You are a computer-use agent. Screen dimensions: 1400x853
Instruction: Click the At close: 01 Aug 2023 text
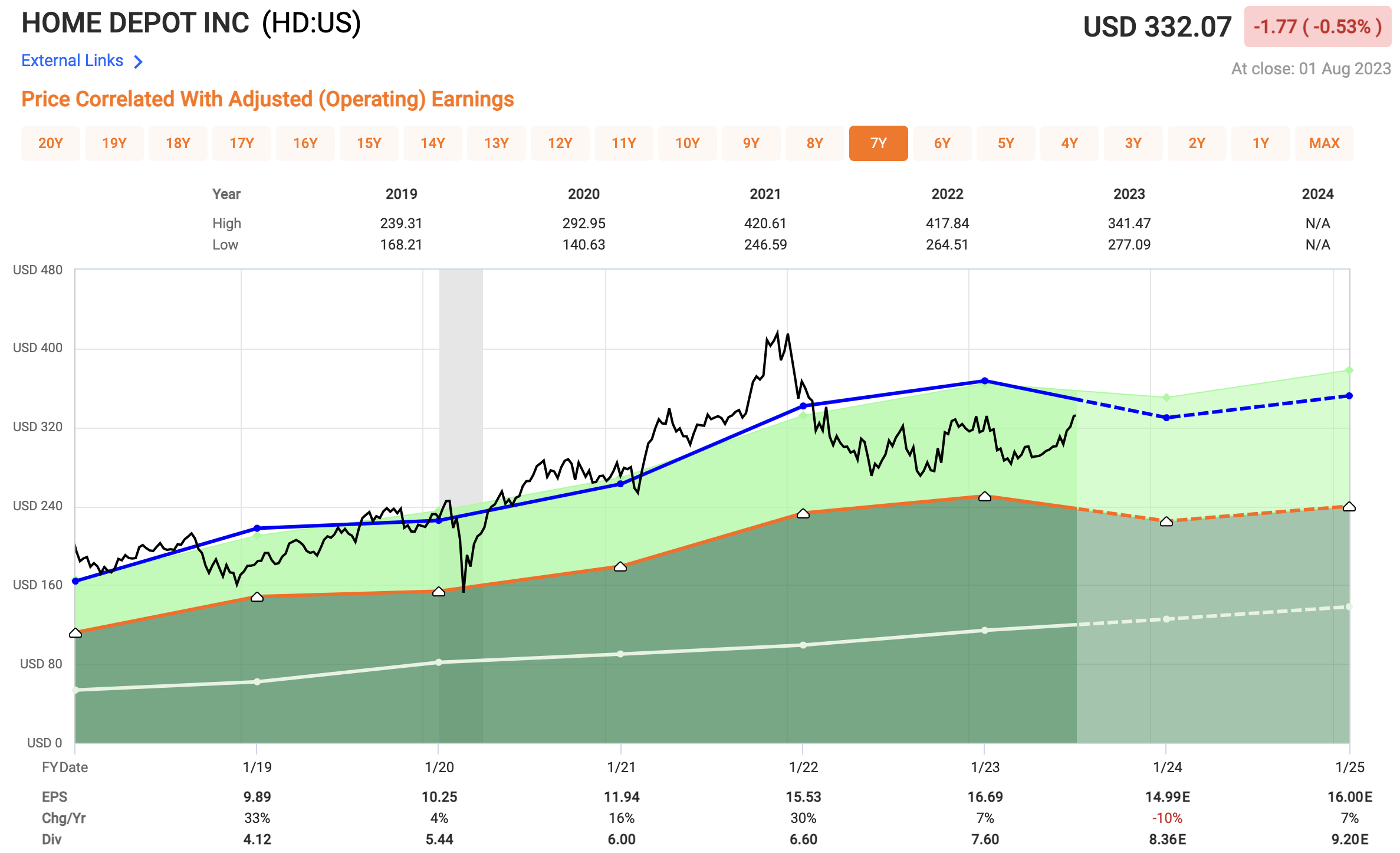coord(1311,69)
